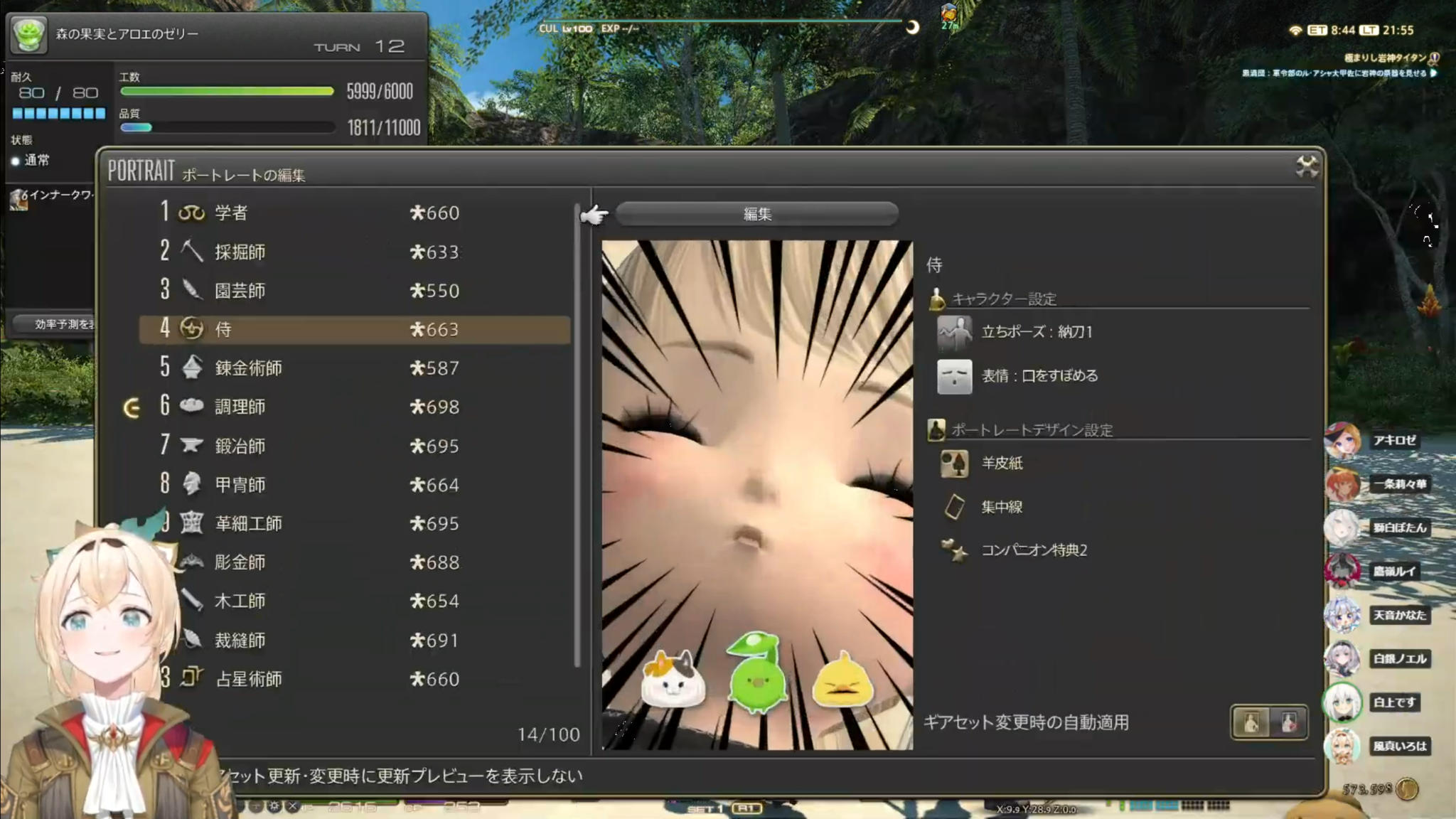
Task: Select the 甲冑師 gear set row
Action: tap(355, 485)
